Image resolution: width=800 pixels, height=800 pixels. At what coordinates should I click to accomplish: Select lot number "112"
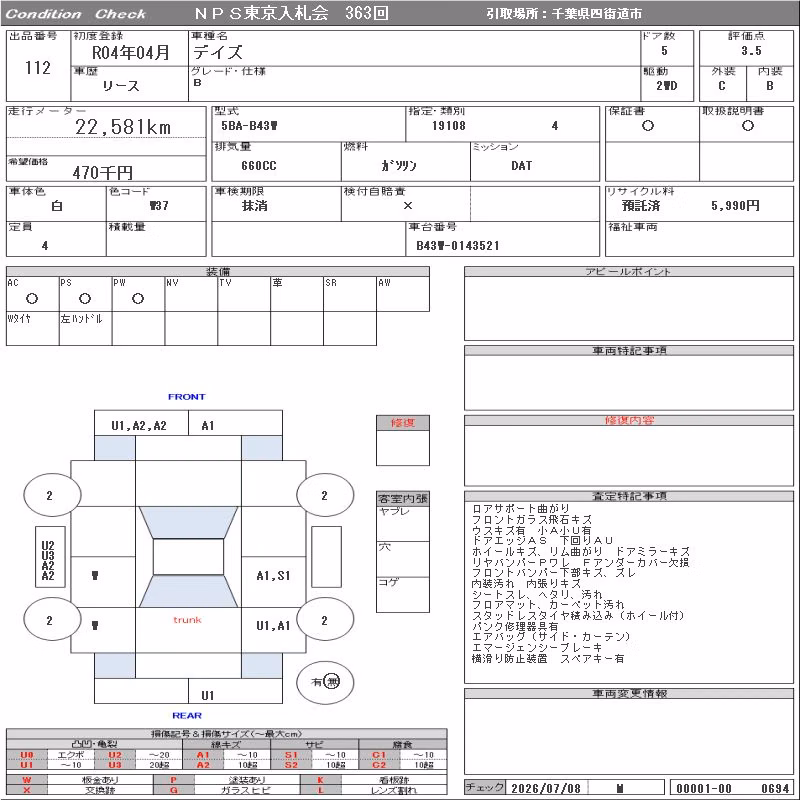(38, 68)
